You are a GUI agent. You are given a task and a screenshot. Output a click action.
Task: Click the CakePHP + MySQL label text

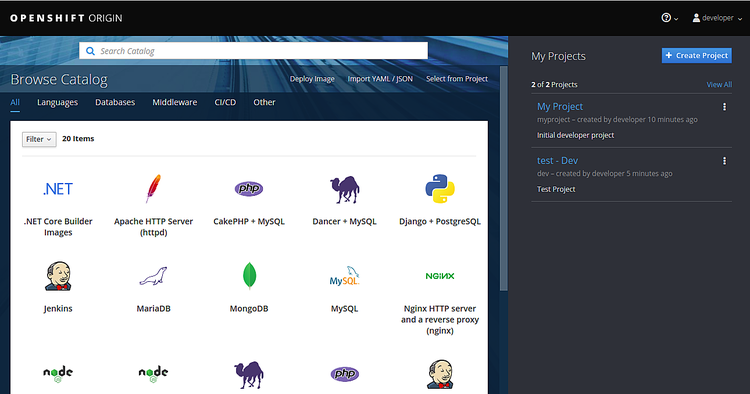tap(249, 221)
